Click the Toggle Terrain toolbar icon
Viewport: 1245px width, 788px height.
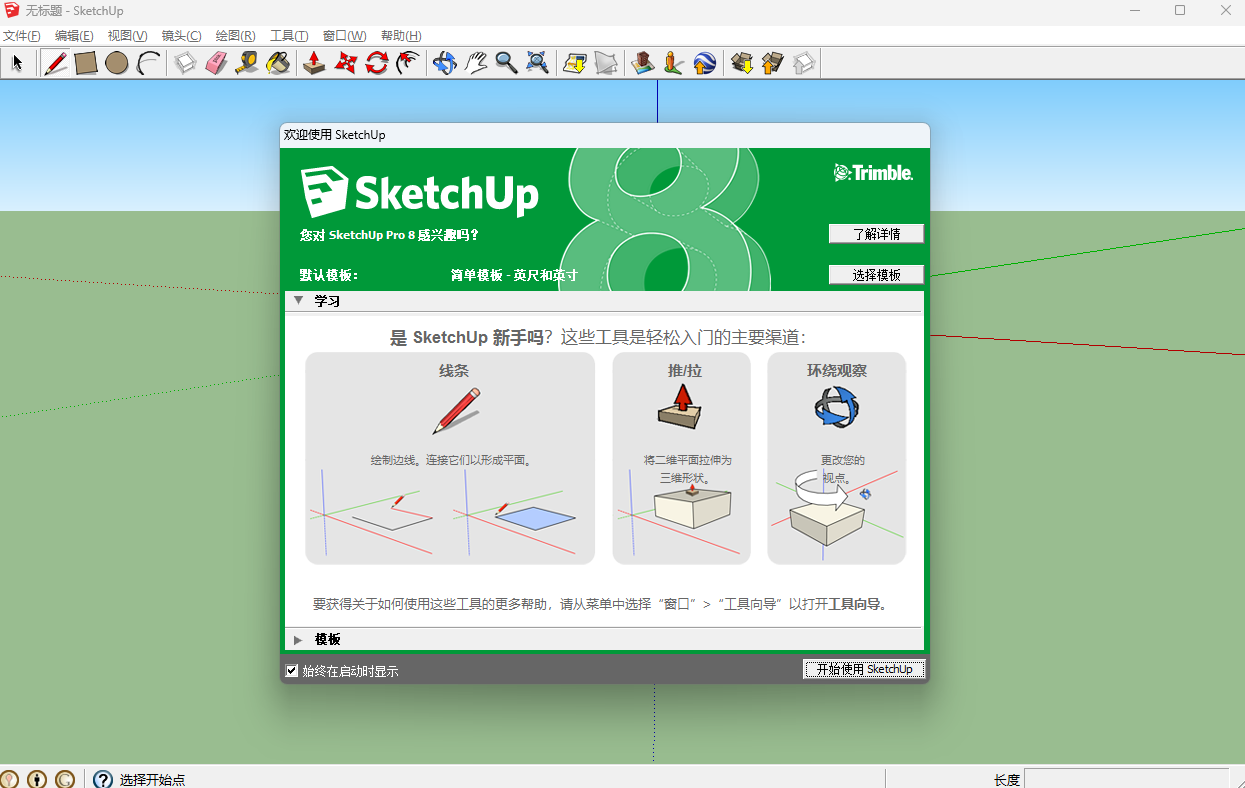[605, 63]
